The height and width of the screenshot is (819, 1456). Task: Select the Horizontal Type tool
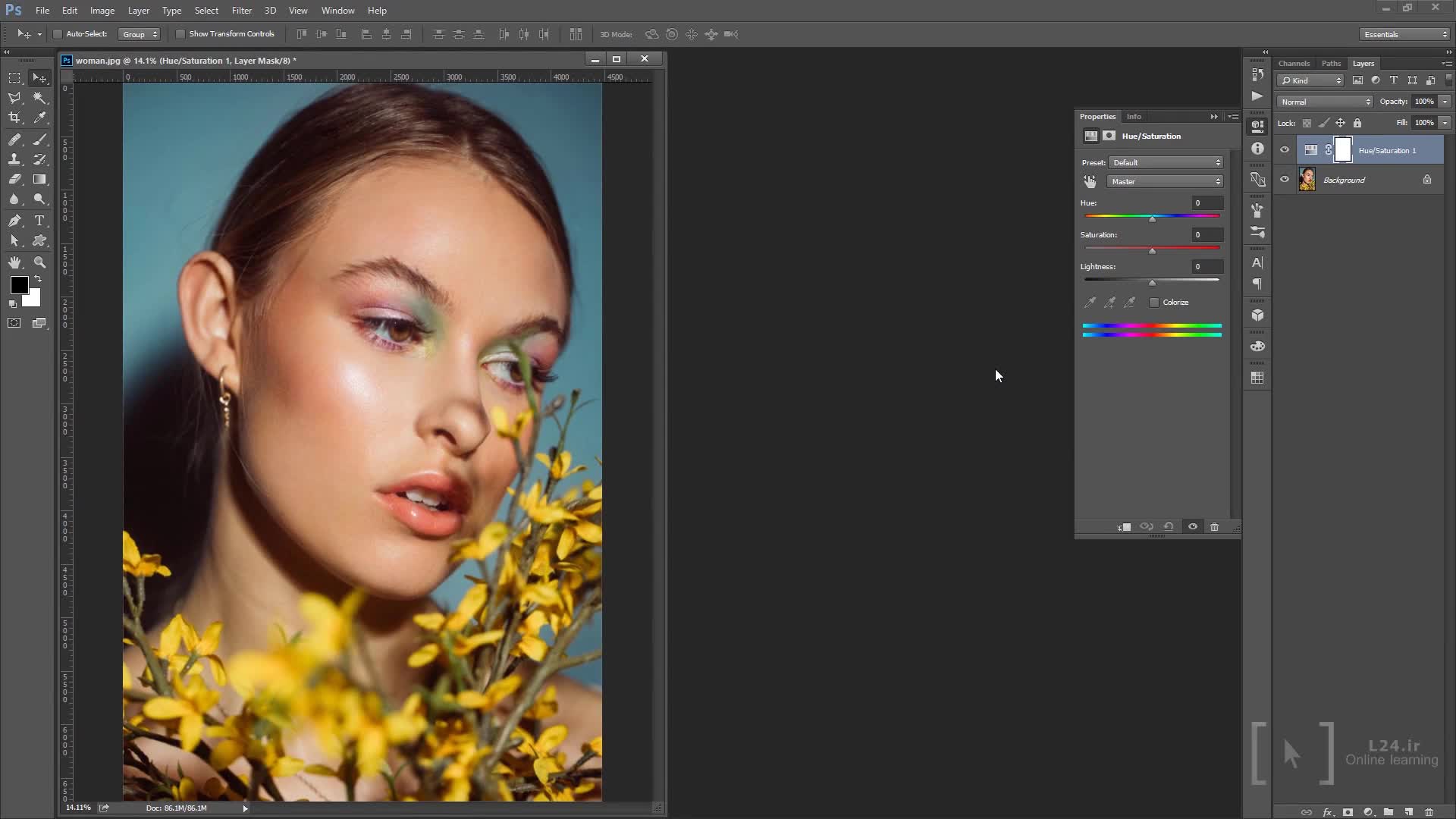coord(39,221)
